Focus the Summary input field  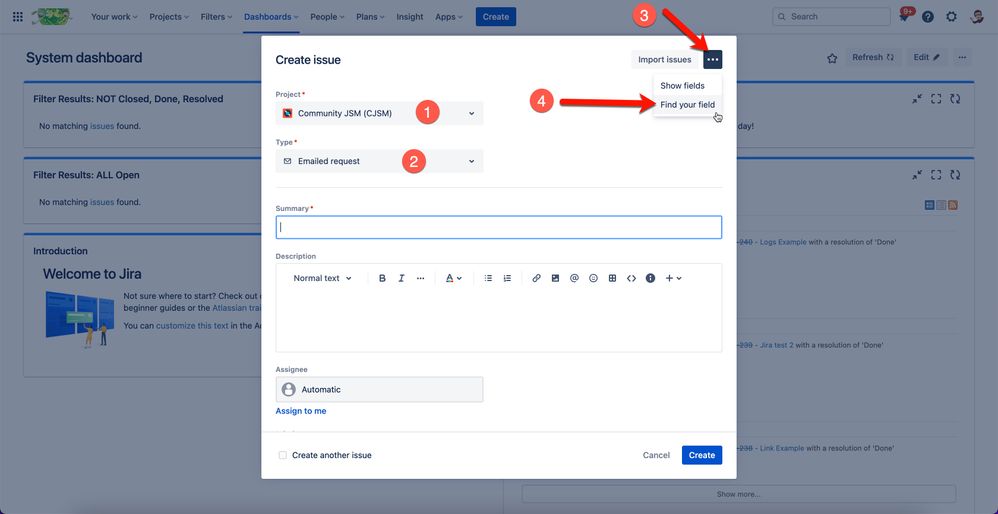click(498, 227)
